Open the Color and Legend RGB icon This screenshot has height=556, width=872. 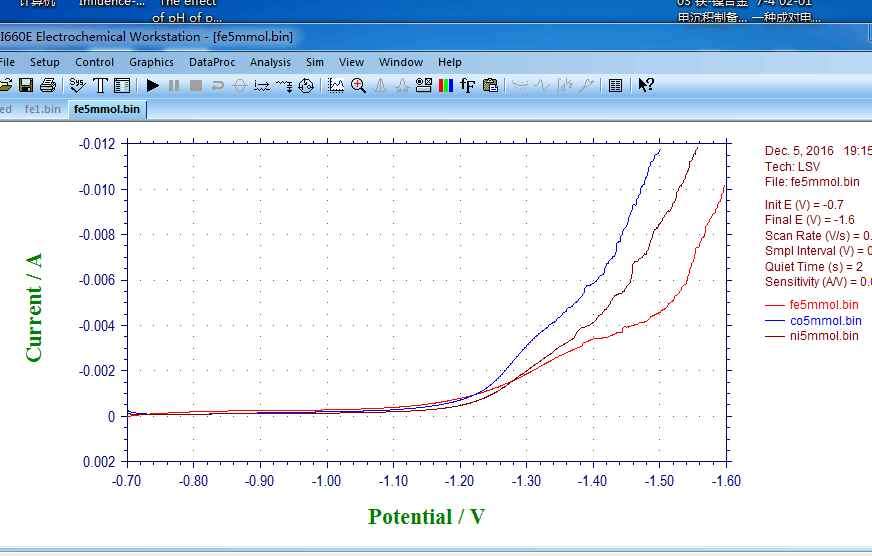[445, 86]
